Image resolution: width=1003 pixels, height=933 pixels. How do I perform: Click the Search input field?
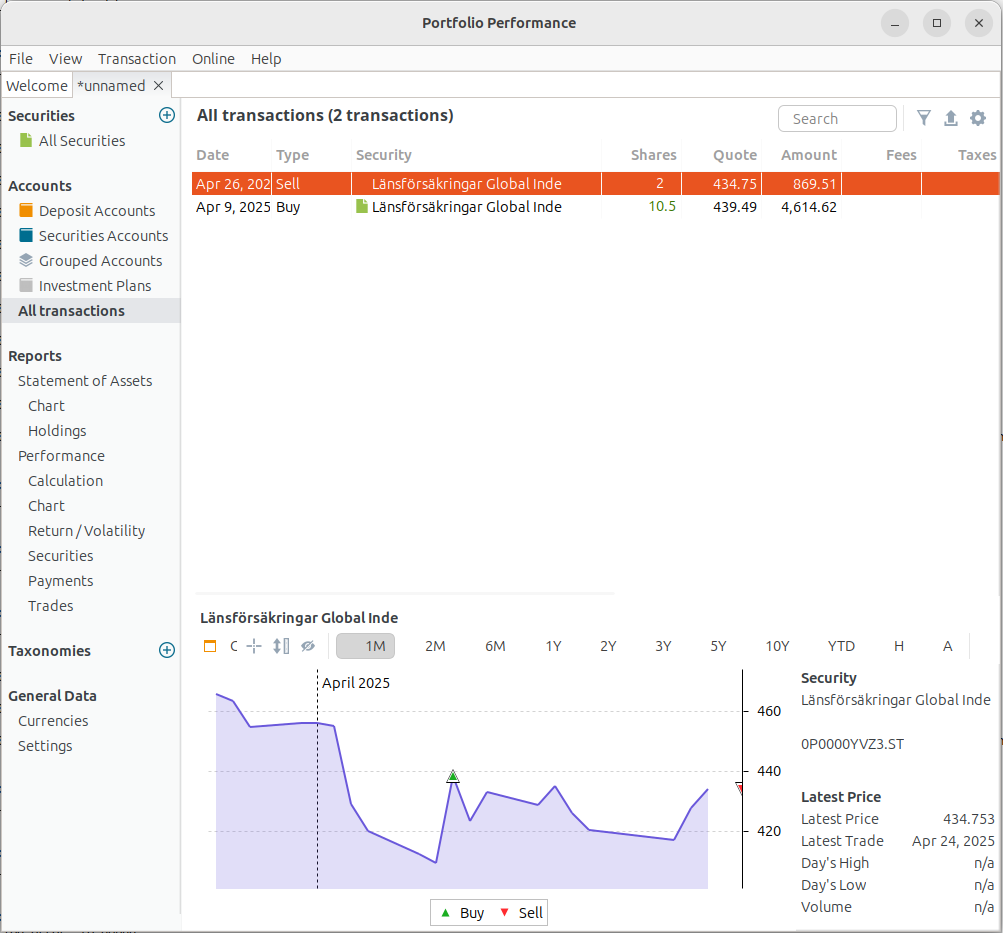pos(837,119)
